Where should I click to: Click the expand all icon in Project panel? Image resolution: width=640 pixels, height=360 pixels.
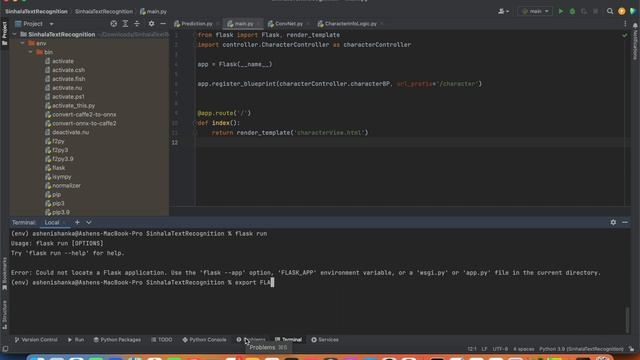point(125,24)
